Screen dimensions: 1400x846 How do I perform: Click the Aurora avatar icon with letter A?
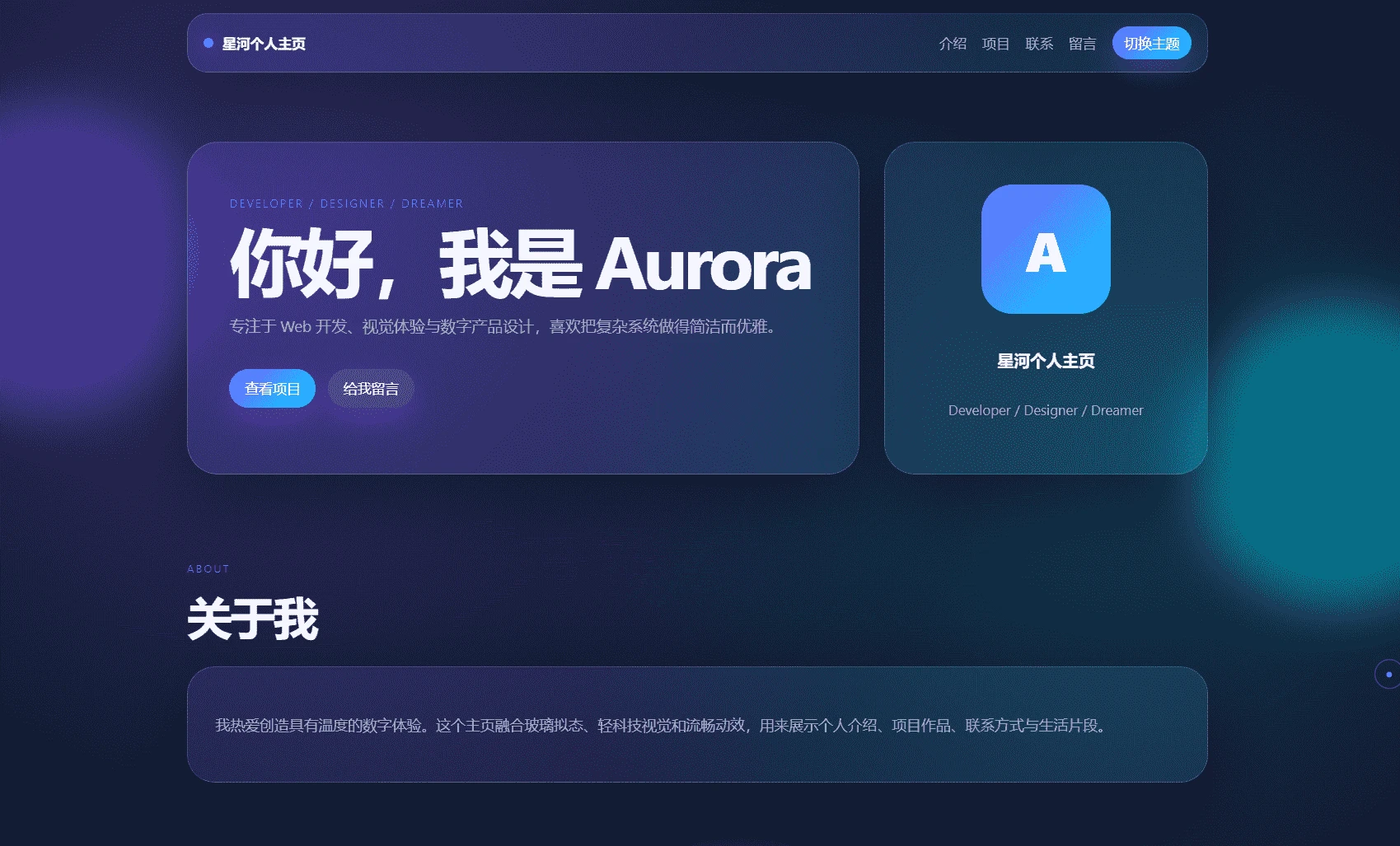coord(1046,249)
